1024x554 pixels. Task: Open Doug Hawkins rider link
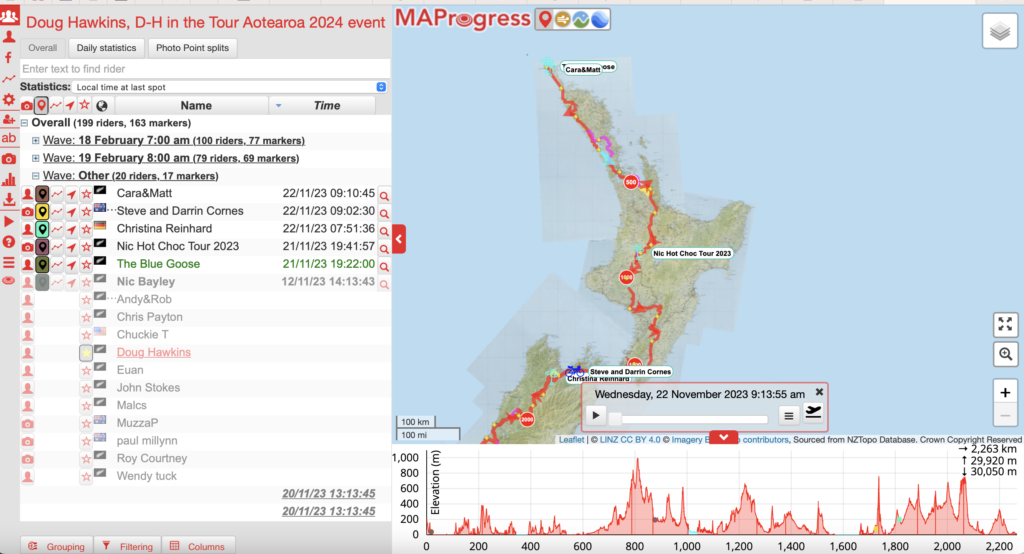tap(153, 352)
